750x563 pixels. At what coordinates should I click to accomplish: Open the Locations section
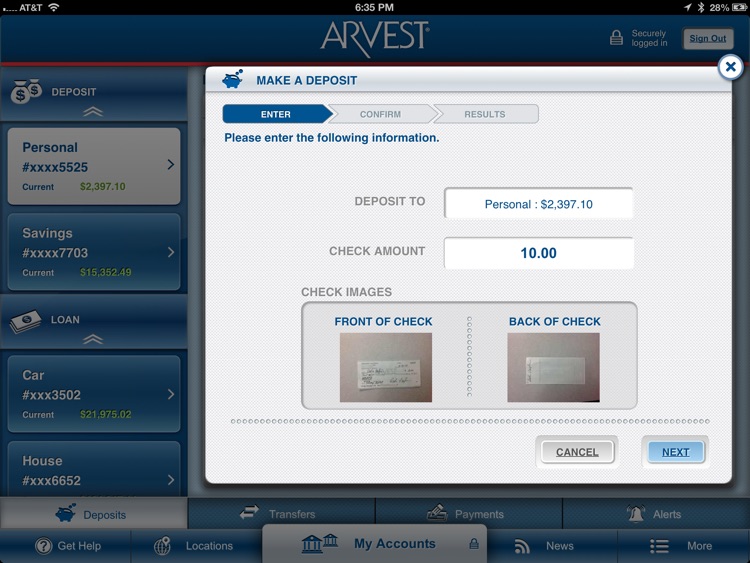point(196,546)
